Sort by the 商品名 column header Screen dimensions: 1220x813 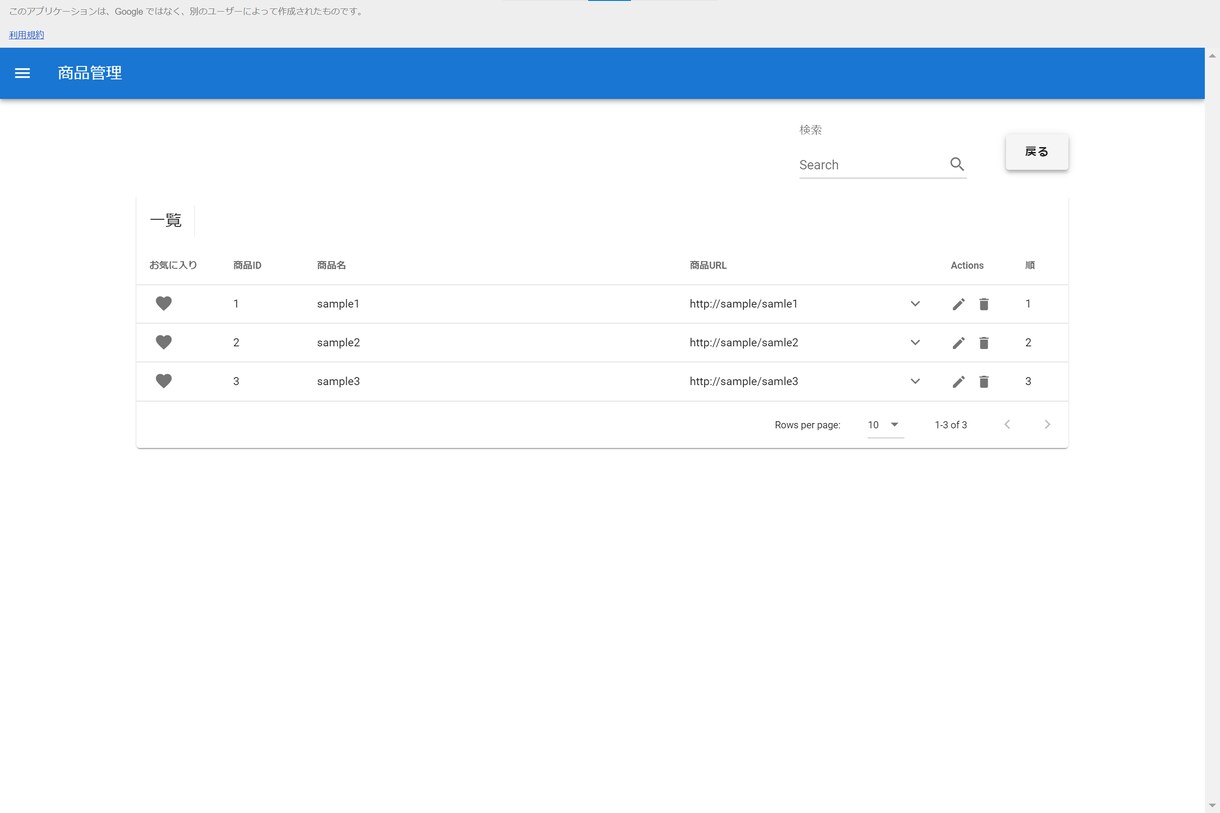(331, 265)
